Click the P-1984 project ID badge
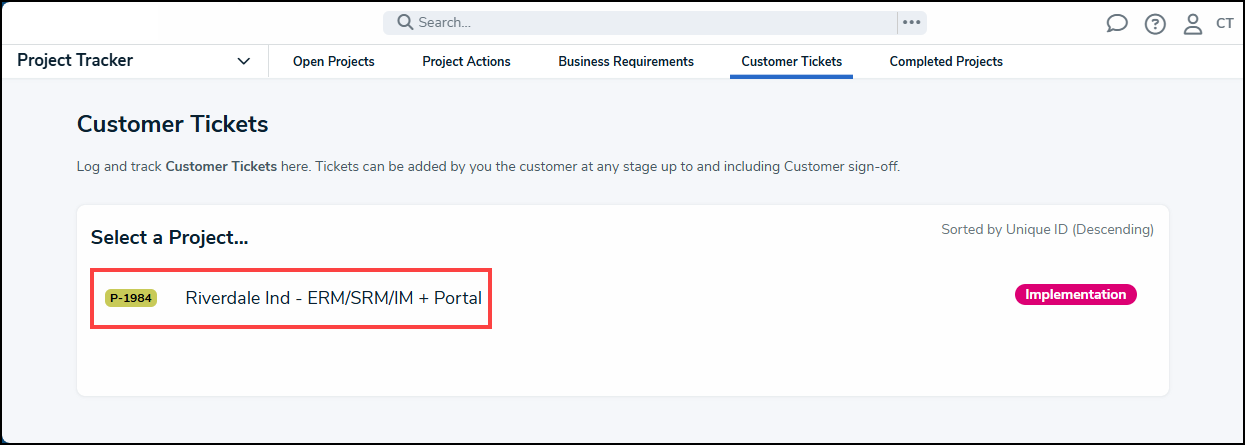The image size is (1245, 445). [x=131, y=298]
